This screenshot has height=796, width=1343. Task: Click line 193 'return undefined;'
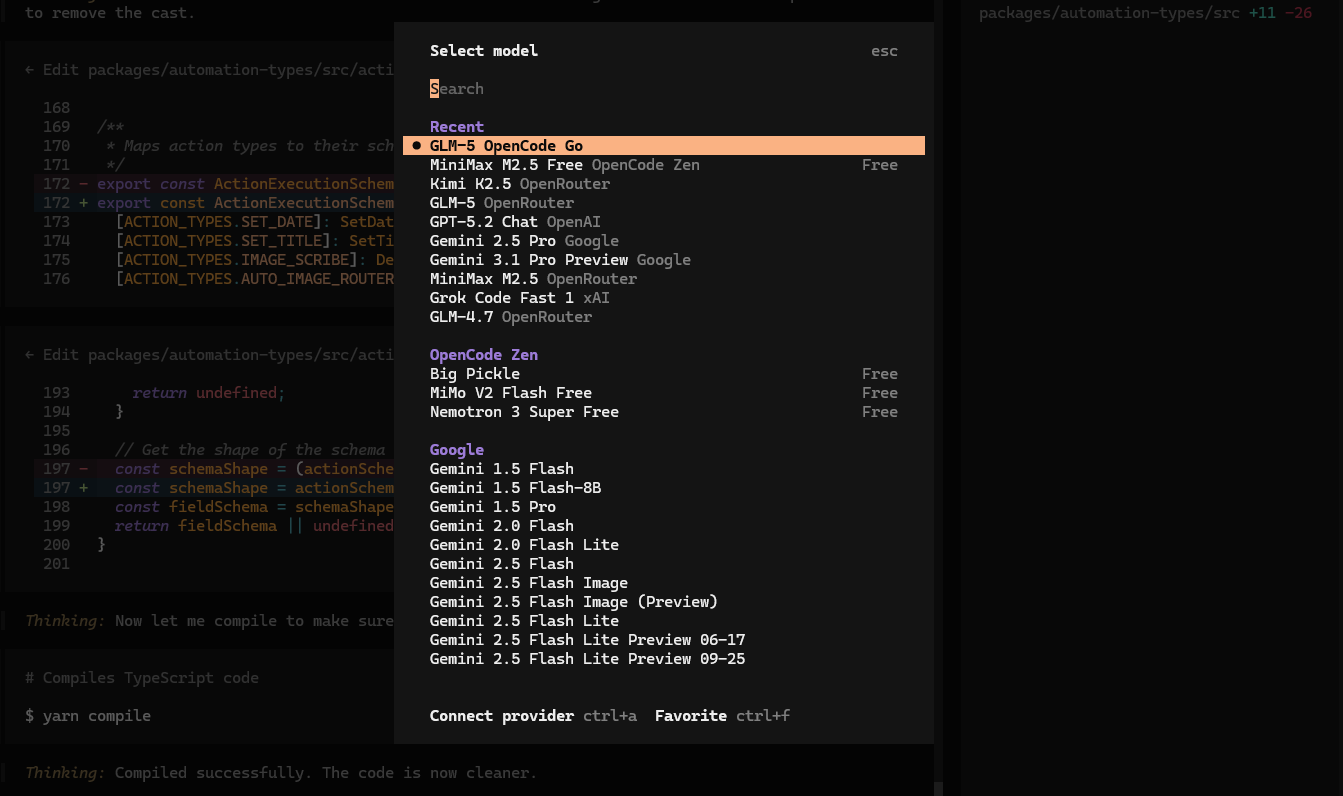[208, 393]
